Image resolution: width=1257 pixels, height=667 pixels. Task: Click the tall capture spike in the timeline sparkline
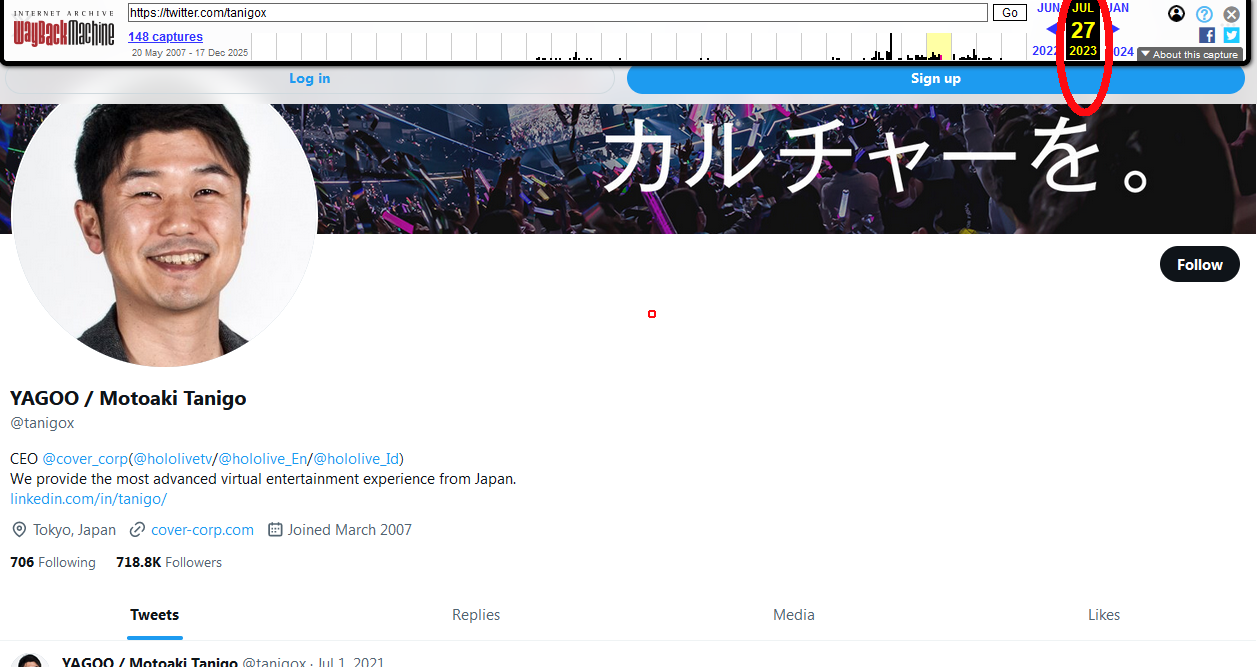[891, 46]
